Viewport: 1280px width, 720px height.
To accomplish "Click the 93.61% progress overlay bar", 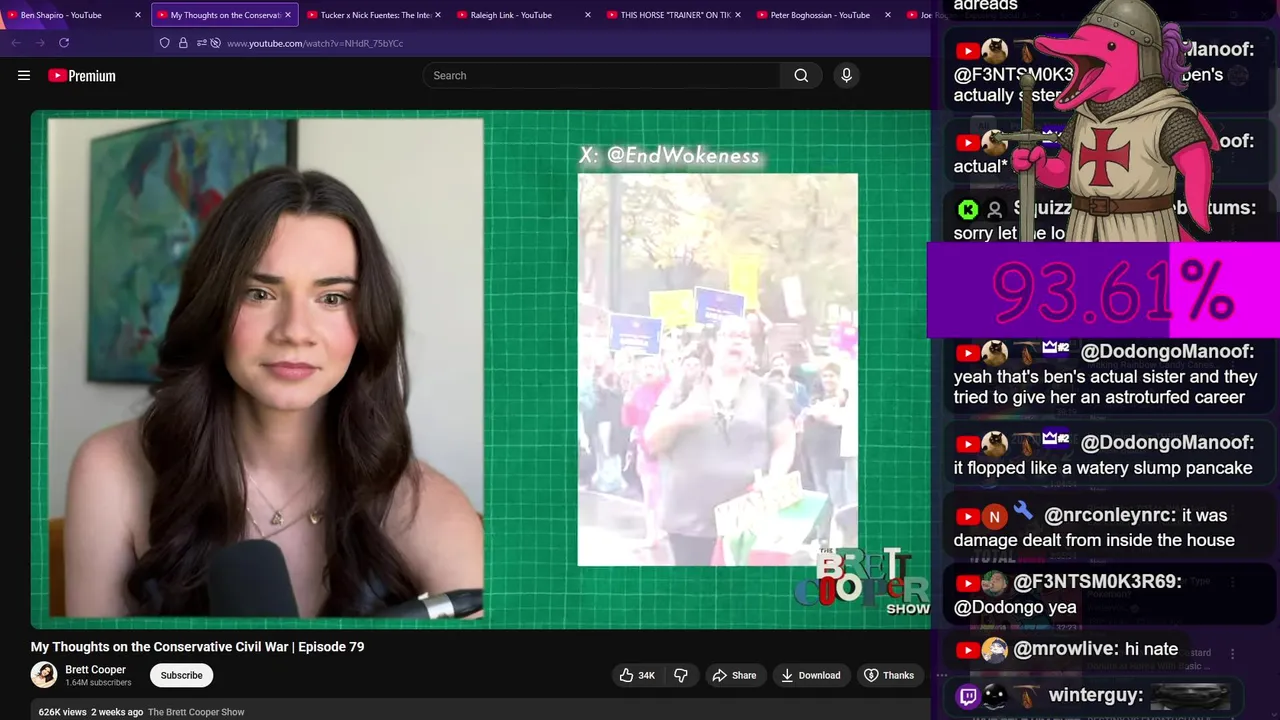I will click(x=1104, y=290).
